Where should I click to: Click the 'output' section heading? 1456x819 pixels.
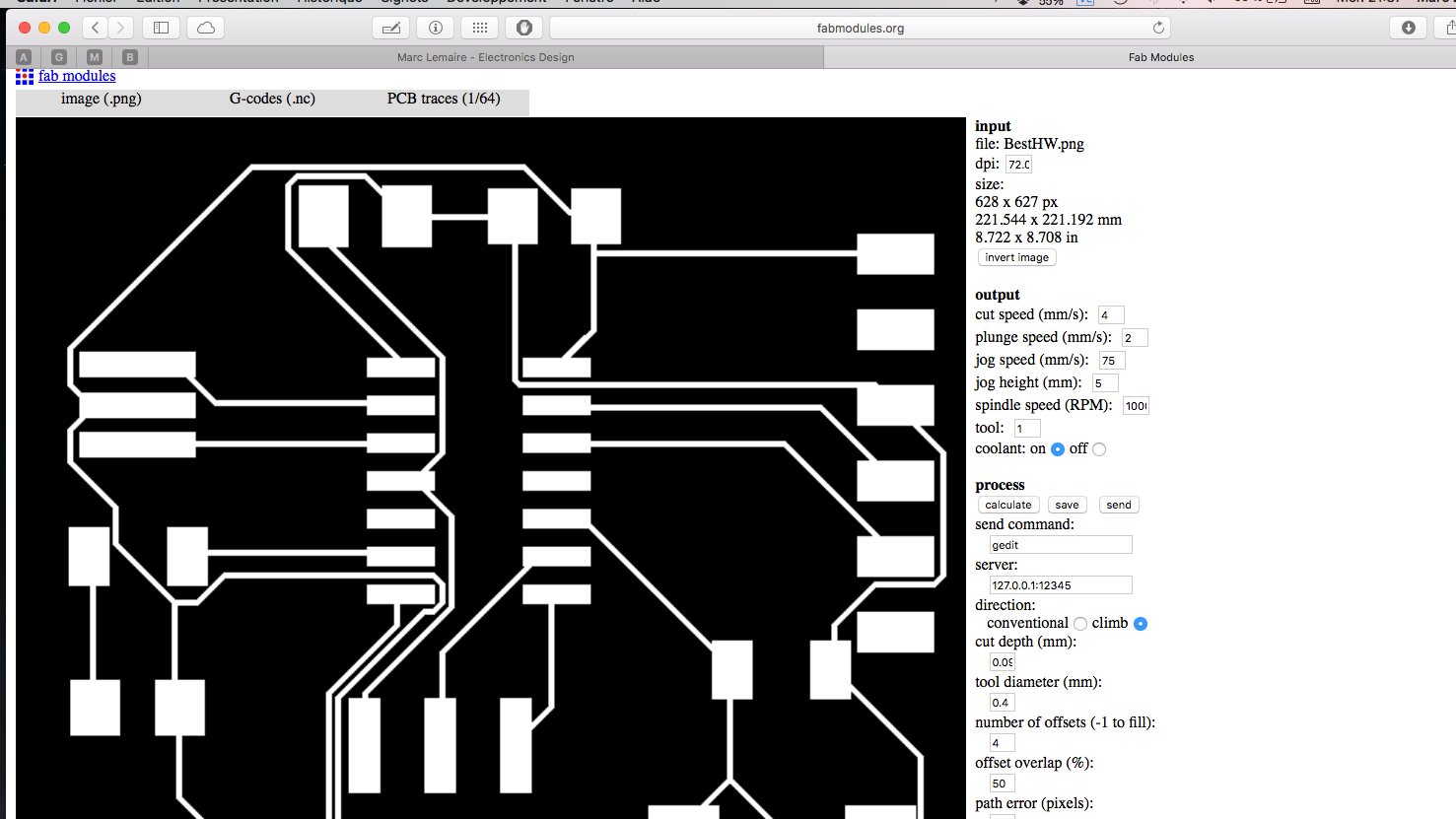click(x=998, y=295)
